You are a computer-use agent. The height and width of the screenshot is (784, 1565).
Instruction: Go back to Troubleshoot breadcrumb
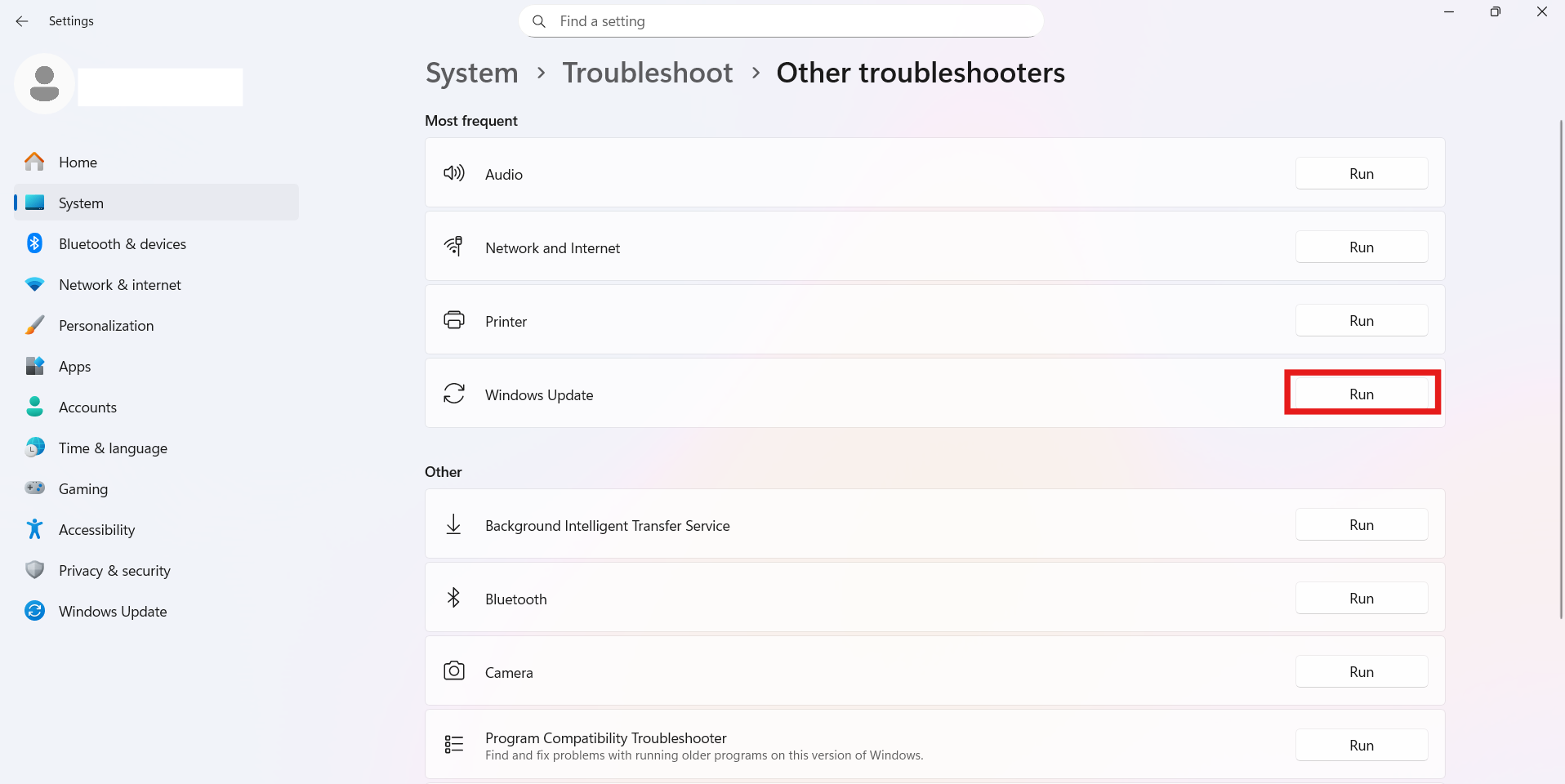pyautogui.click(x=647, y=73)
